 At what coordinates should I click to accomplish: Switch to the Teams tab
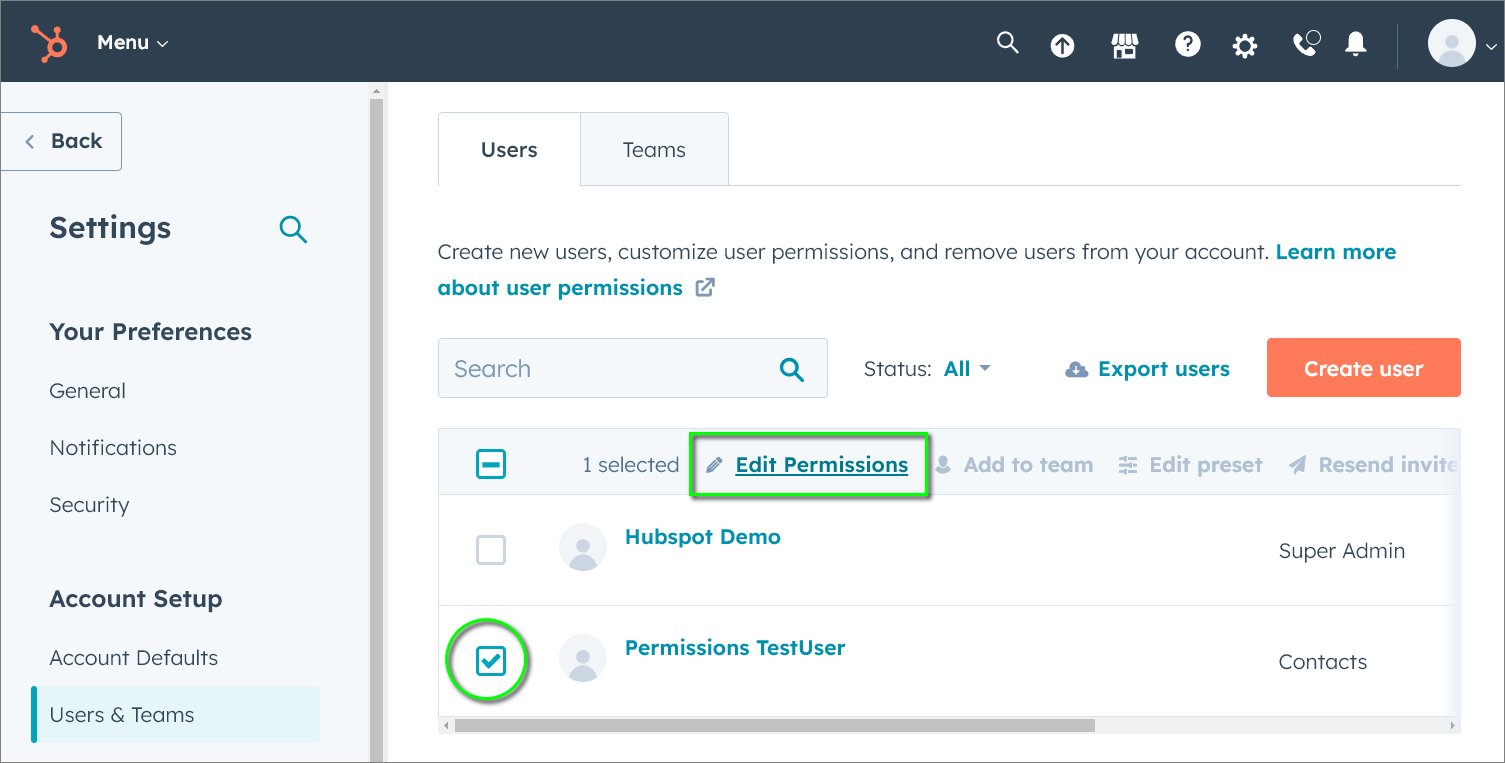(x=654, y=150)
